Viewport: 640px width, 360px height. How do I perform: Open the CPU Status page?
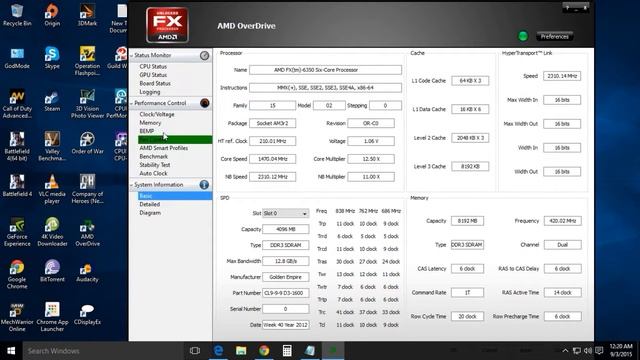click(153, 67)
